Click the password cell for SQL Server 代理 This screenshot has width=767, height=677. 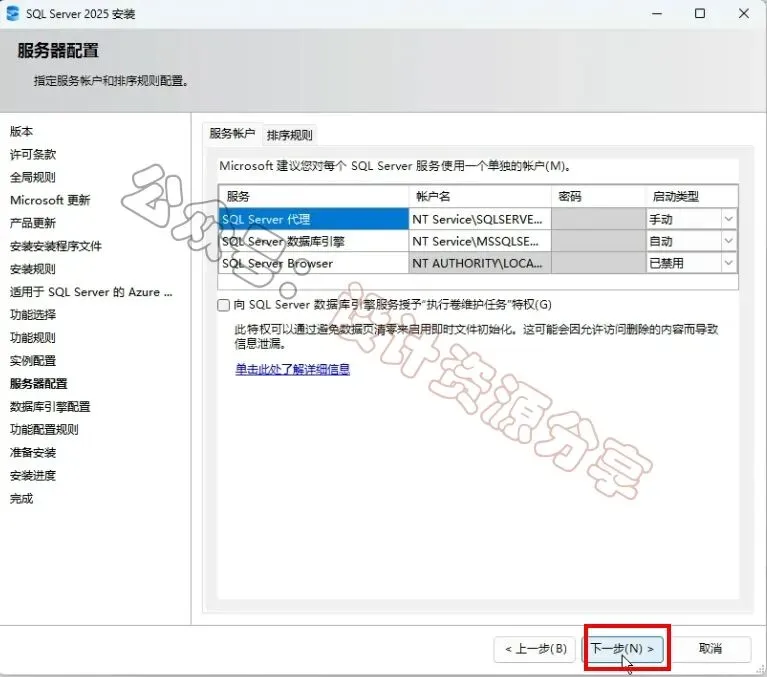click(x=598, y=219)
